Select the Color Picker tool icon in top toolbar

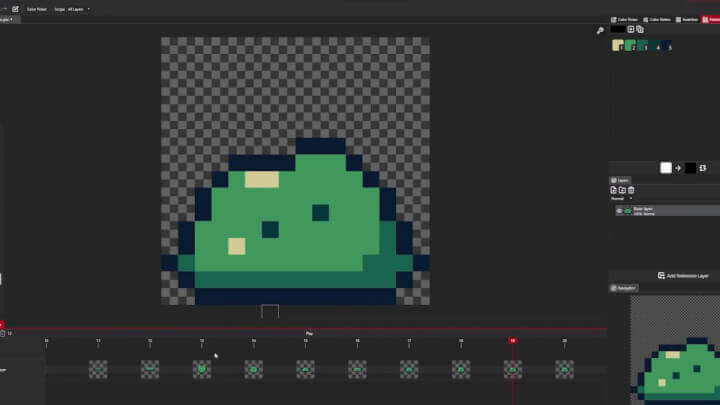pos(15,9)
